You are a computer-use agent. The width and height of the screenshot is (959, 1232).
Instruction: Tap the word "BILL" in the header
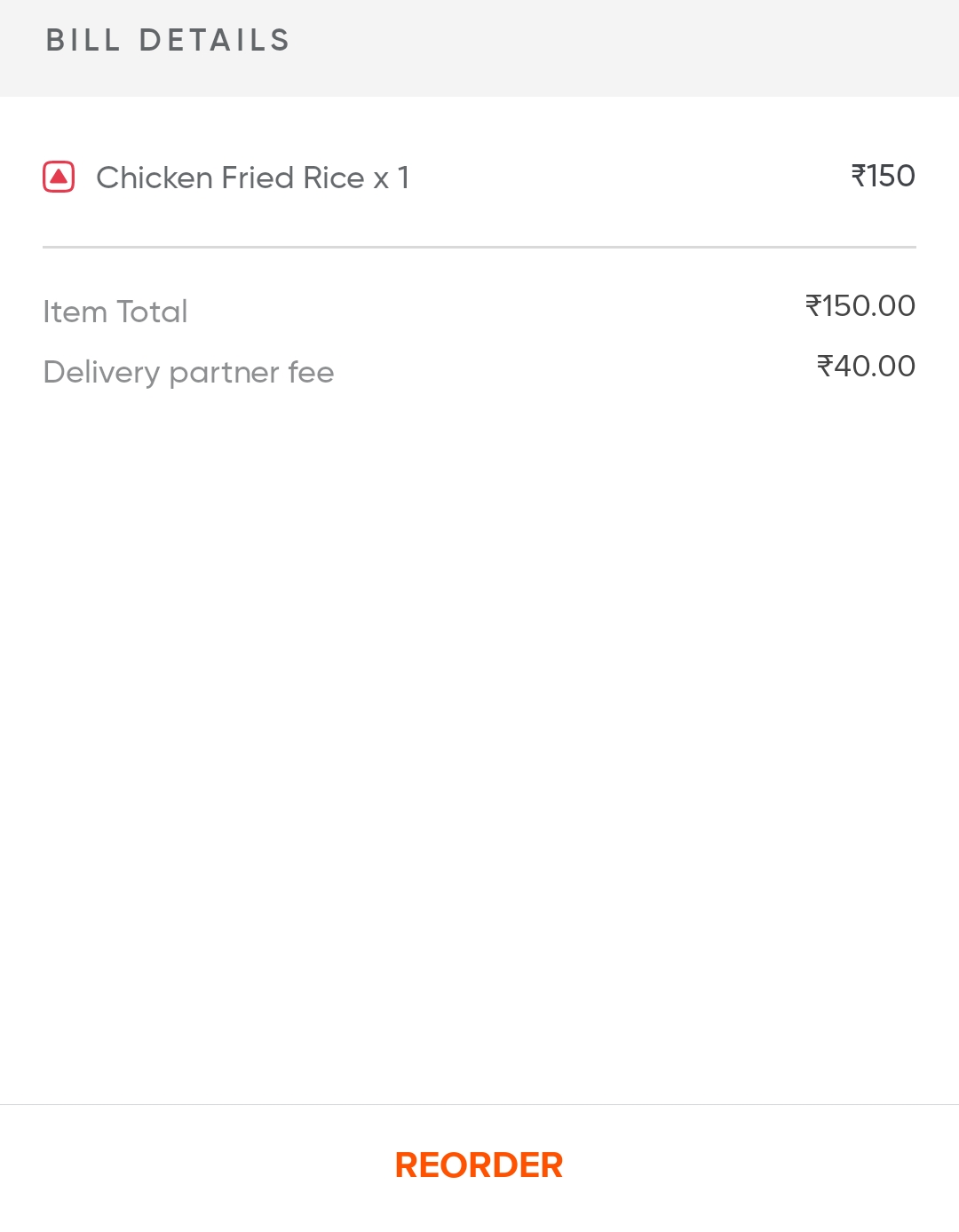(83, 41)
